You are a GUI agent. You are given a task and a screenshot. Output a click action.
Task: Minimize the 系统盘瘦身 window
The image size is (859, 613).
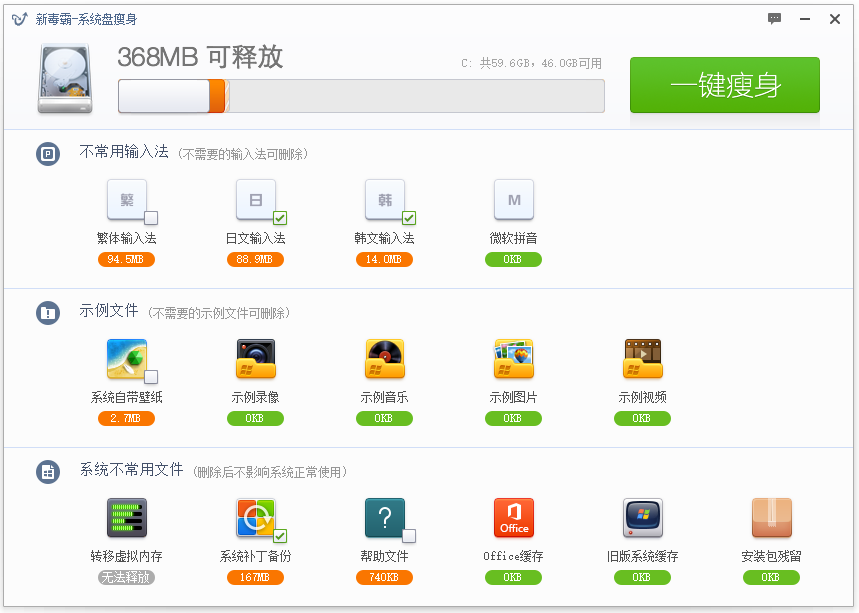(x=805, y=19)
